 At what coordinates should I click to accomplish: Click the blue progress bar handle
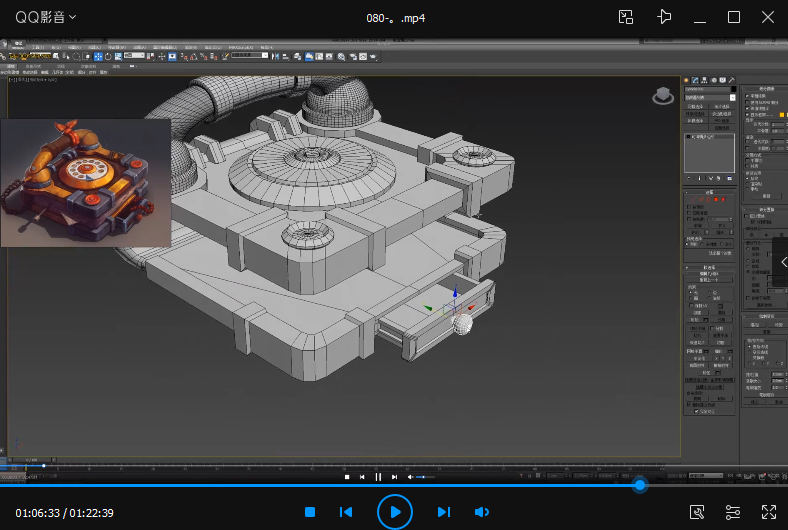point(639,485)
